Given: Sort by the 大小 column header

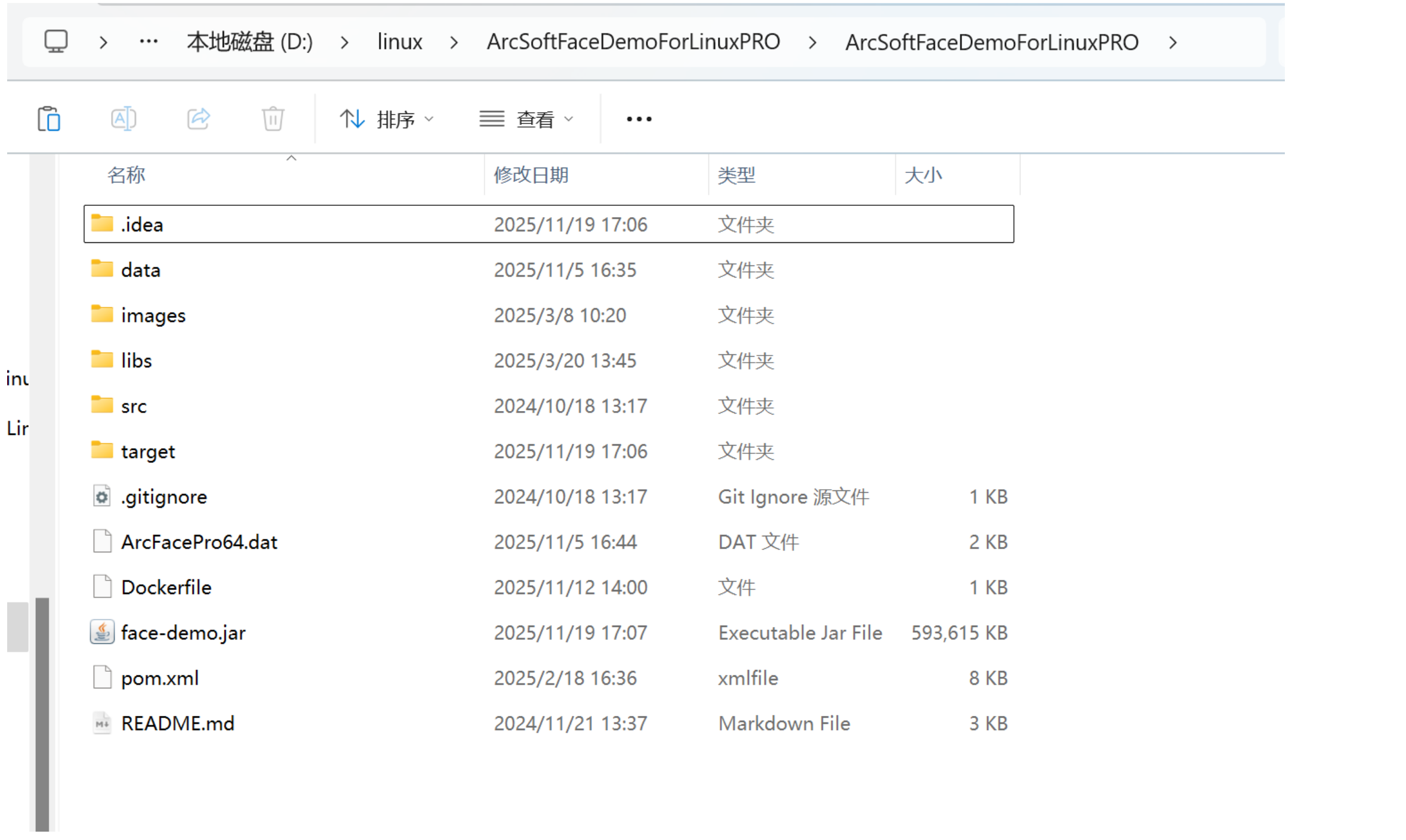Looking at the screenshot, I should click(923, 175).
